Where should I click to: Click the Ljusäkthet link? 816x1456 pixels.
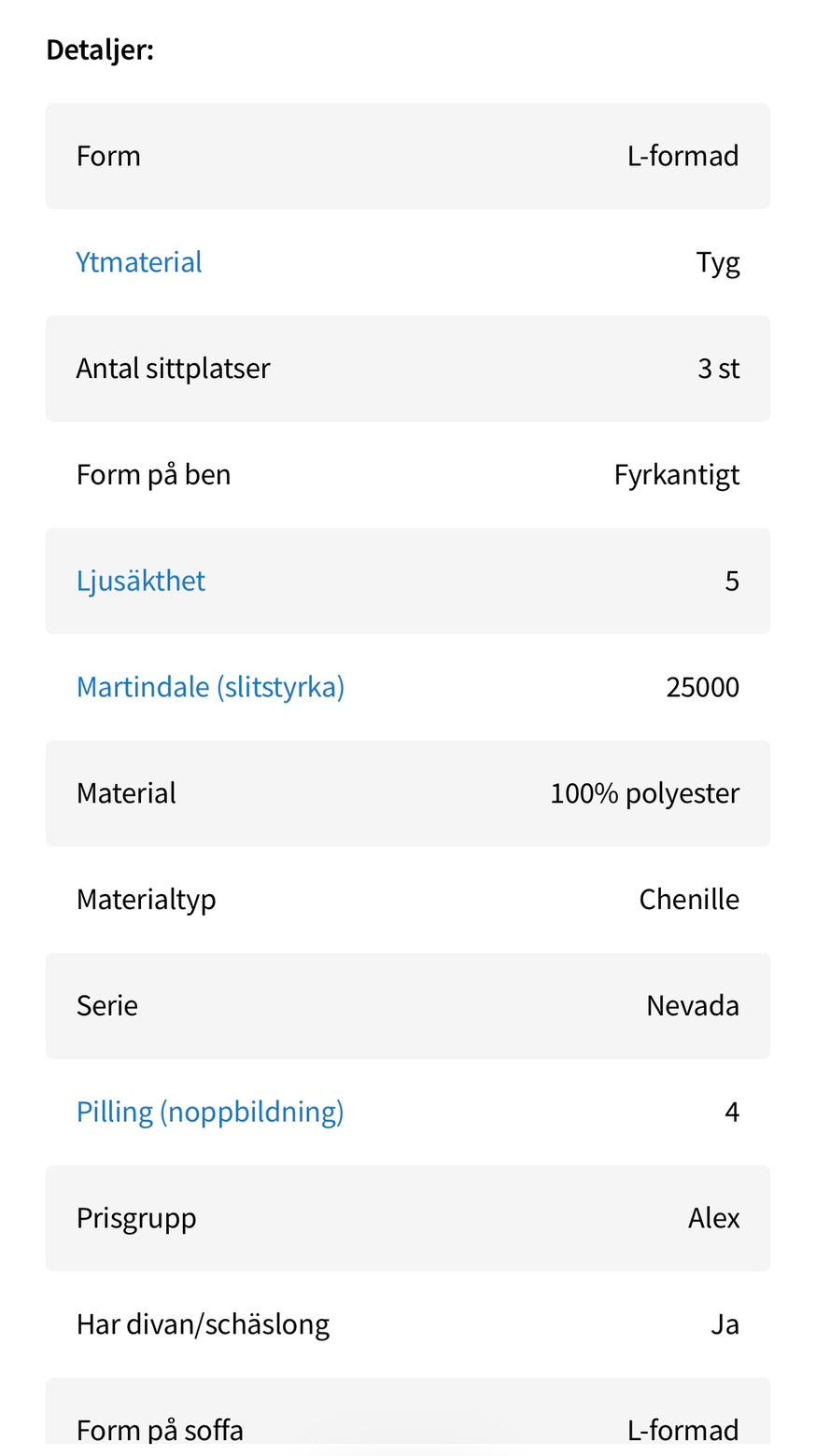point(141,581)
